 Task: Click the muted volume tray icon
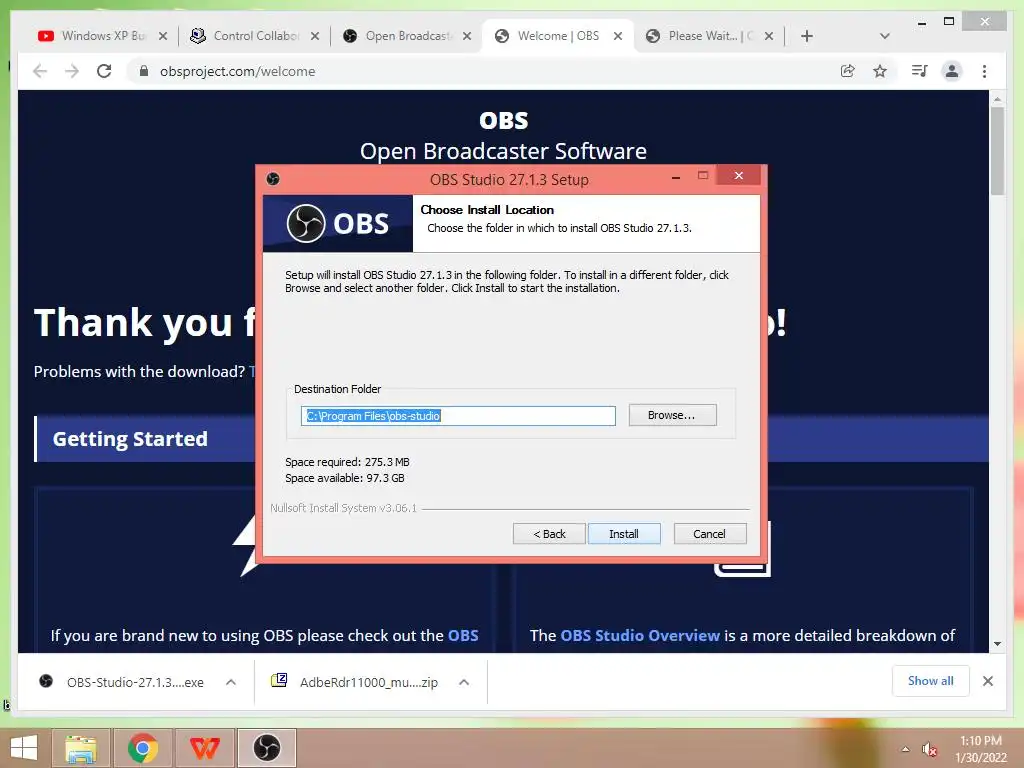click(x=929, y=750)
